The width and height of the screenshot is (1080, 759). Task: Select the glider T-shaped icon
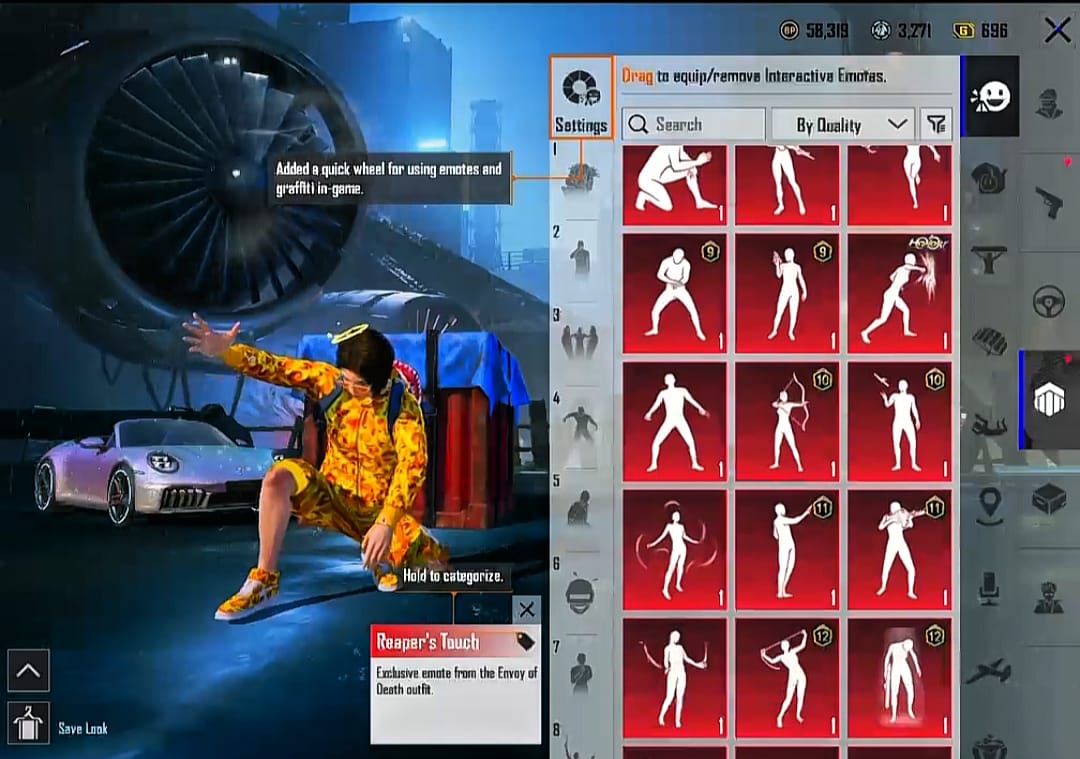click(990, 260)
